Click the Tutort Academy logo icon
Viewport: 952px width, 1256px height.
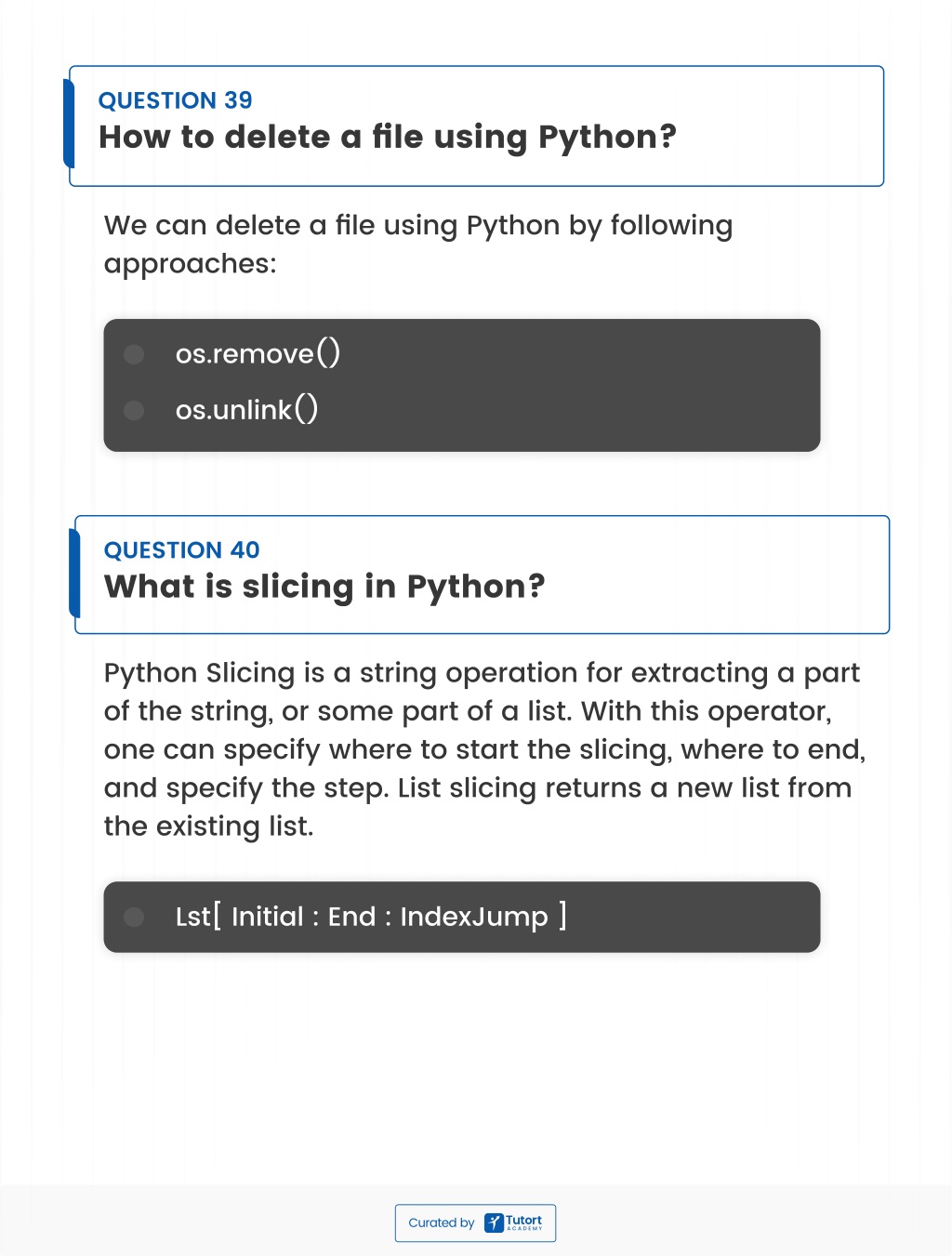click(x=494, y=1223)
